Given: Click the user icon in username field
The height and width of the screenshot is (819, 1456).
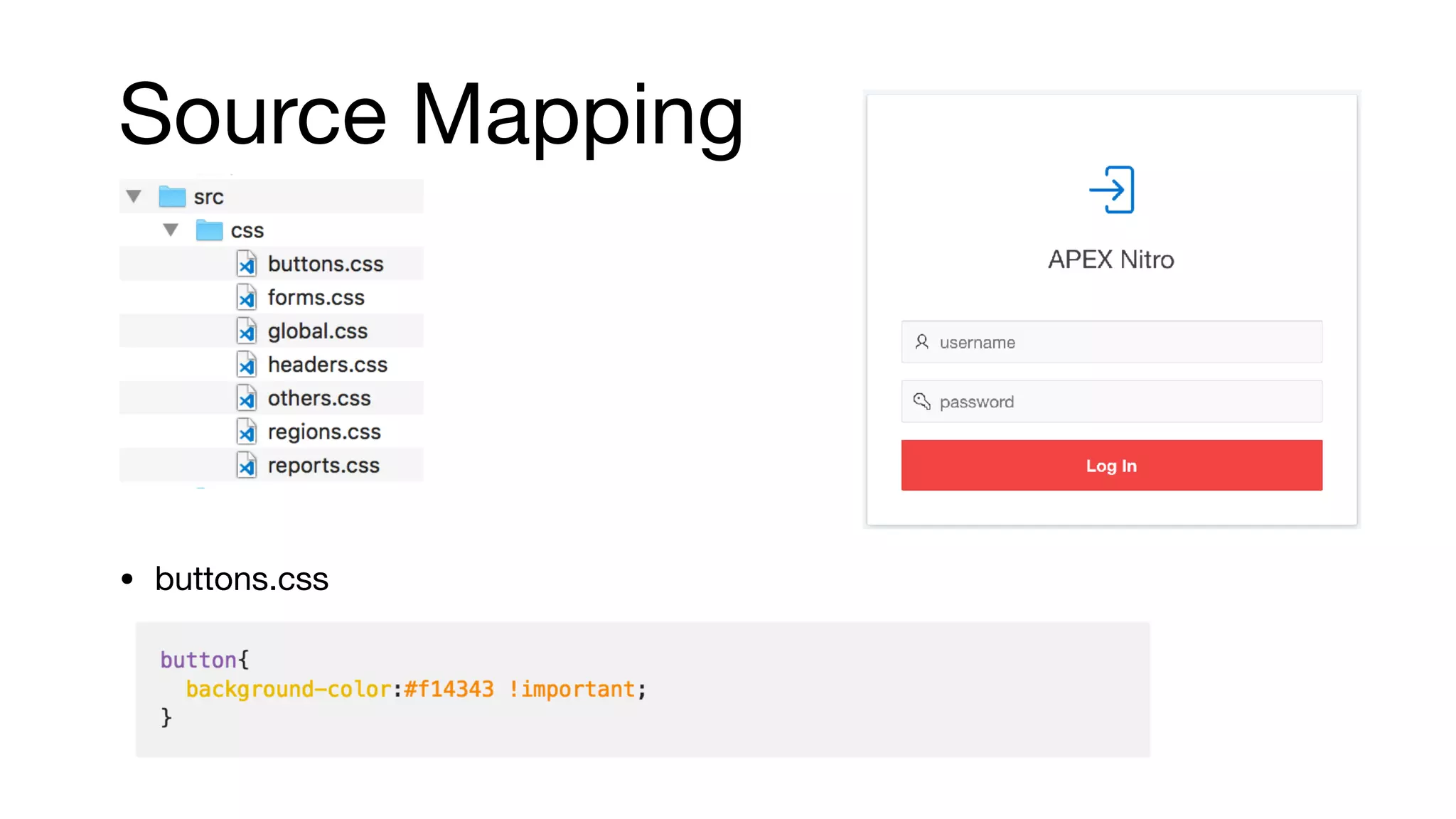Looking at the screenshot, I should [x=922, y=342].
